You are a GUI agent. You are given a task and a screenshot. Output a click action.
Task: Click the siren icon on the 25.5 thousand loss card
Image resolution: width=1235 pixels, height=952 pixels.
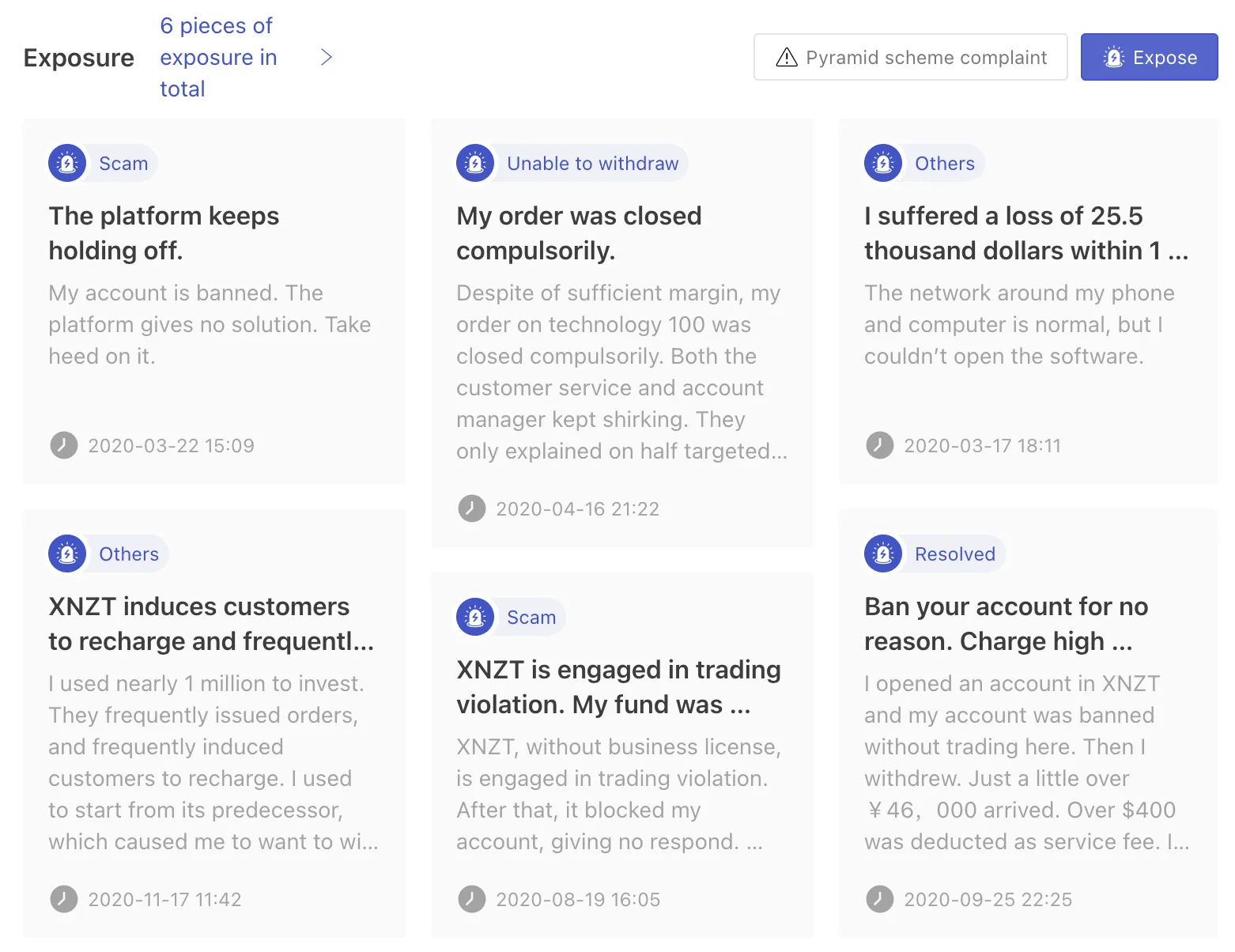[883, 163]
